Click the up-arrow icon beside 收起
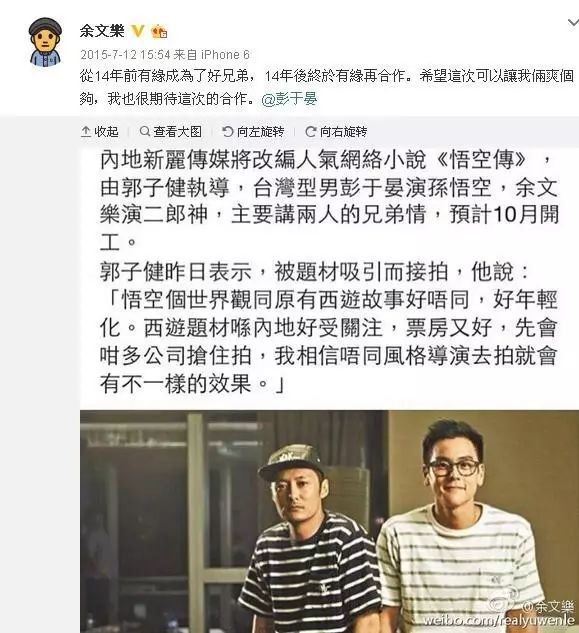The image size is (579, 633). click(86, 132)
